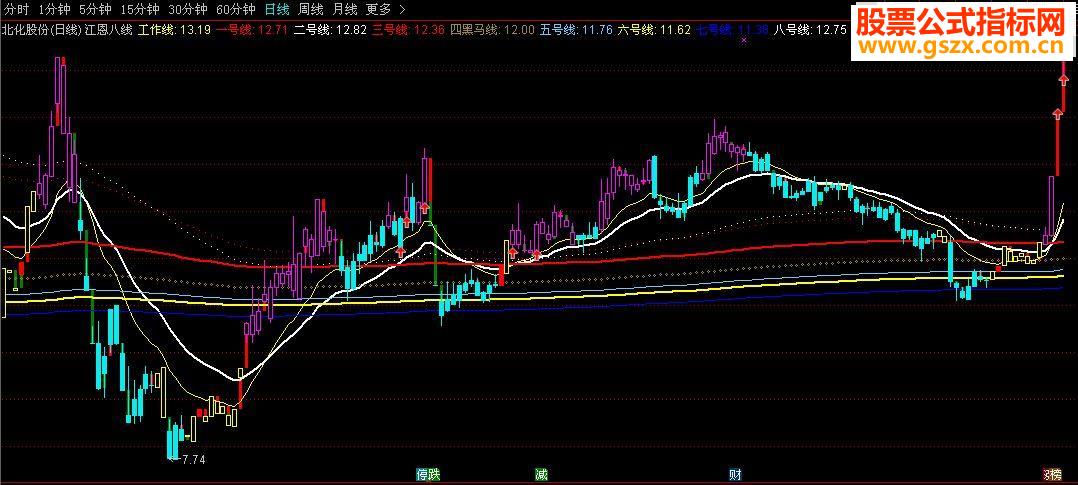Click the red 三号线: 12.36 legend
1078x485 pixels.
tap(408, 30)
